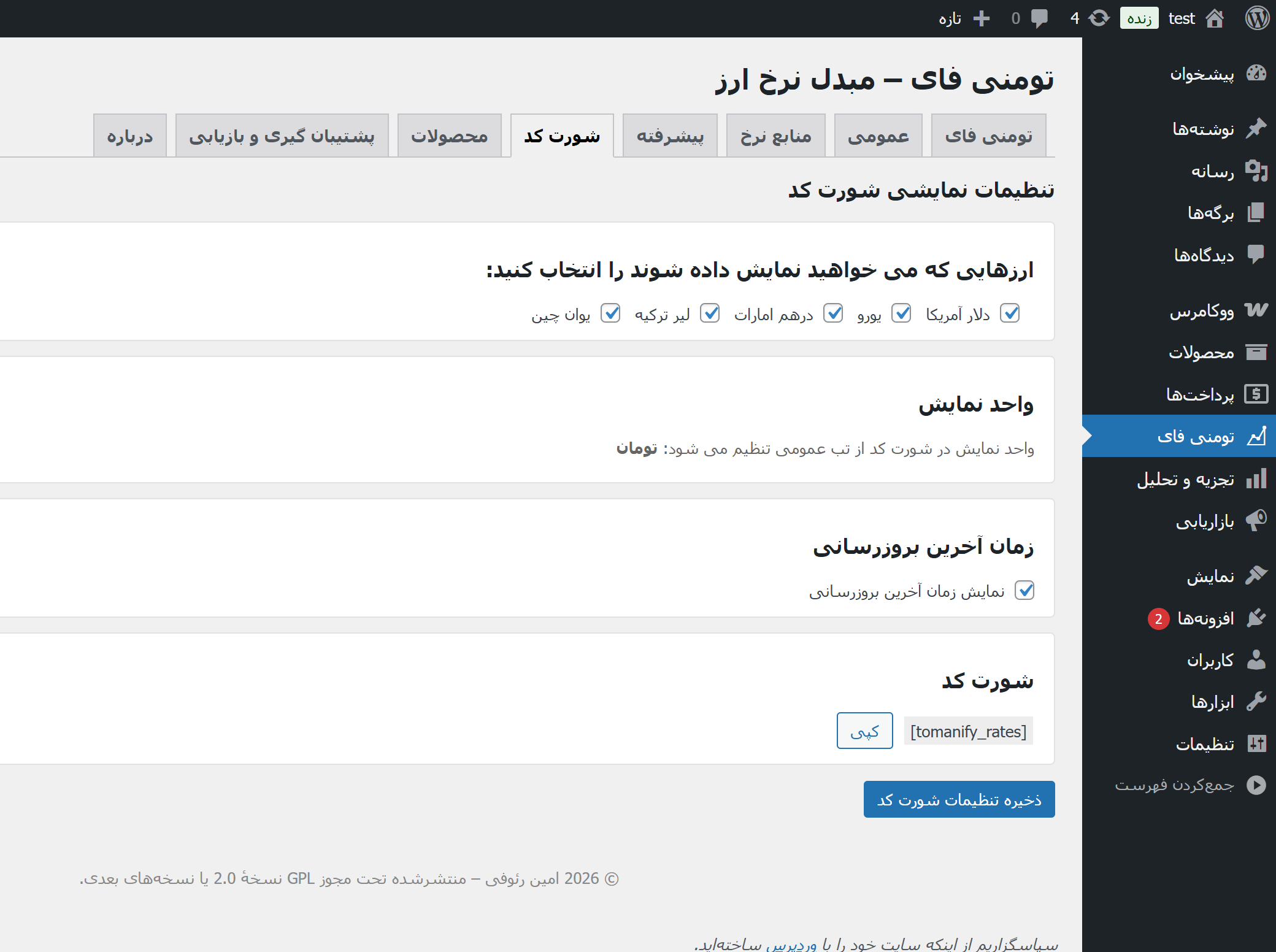Switch to the پیشرفته tab
Image resolution: width=1276 pixels, height=952 pixels.
(x=670, y=136)
